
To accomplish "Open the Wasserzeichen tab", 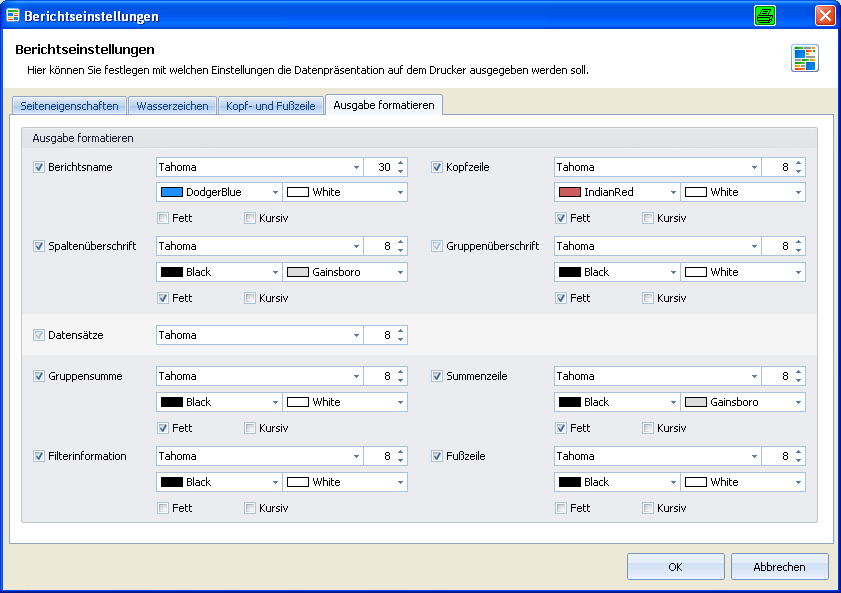I will 172,106.
